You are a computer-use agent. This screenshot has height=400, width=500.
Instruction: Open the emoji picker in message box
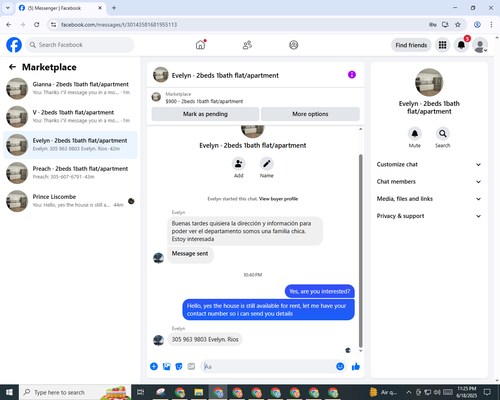click(x=340, y=366)
